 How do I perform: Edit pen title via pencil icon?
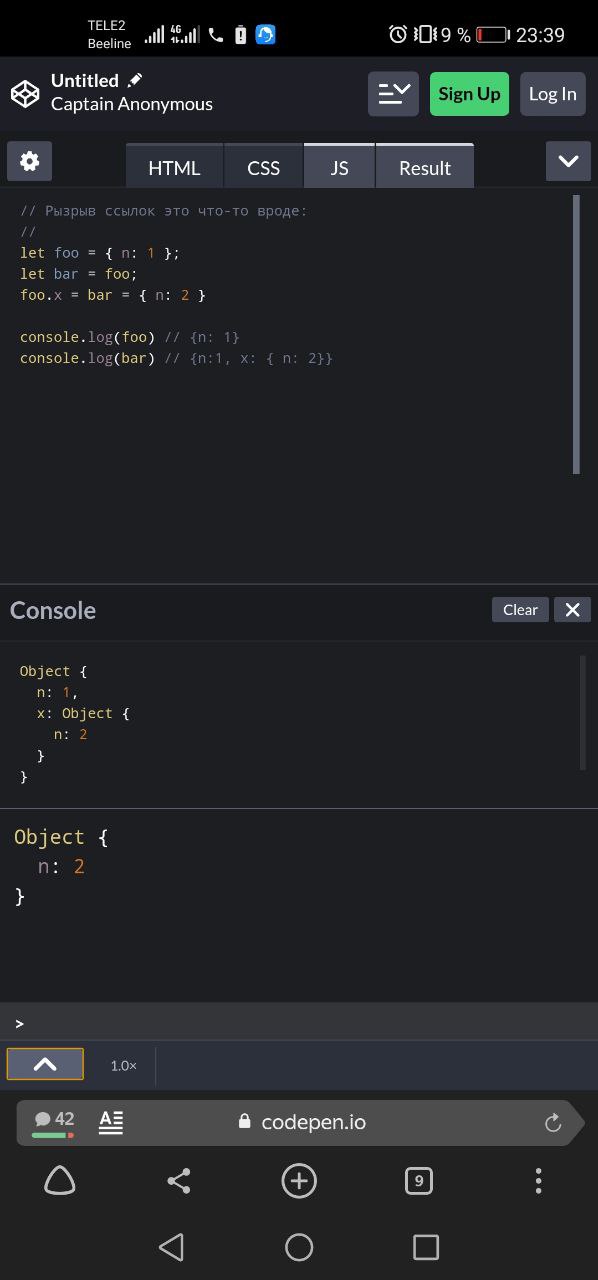(x=135, y=80)
